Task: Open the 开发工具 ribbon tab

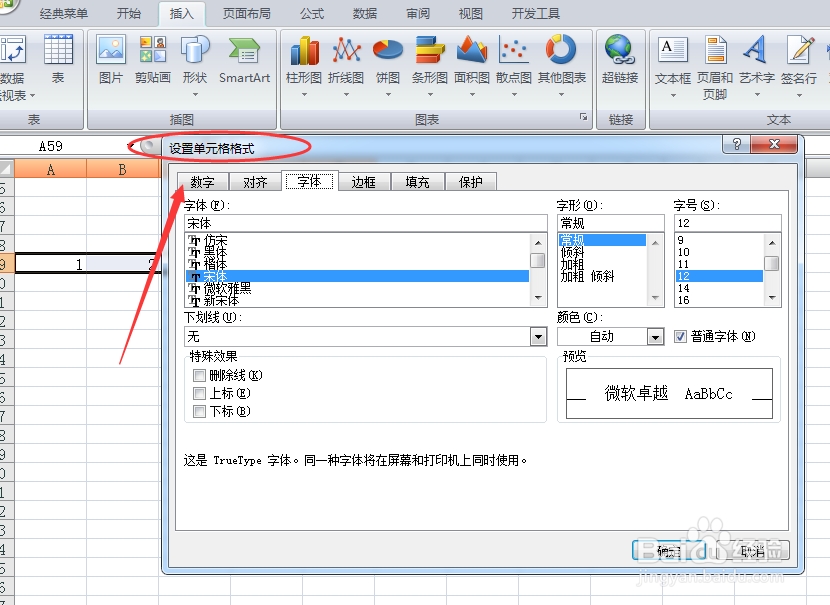Action: (x=536, y=13)
